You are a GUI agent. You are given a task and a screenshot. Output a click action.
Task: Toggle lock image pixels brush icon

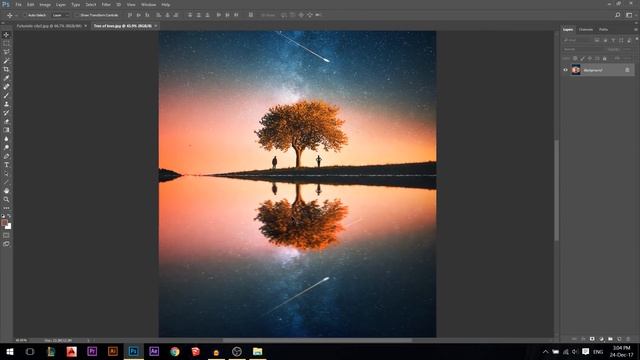pyautogui.click(x=582, y=58)
